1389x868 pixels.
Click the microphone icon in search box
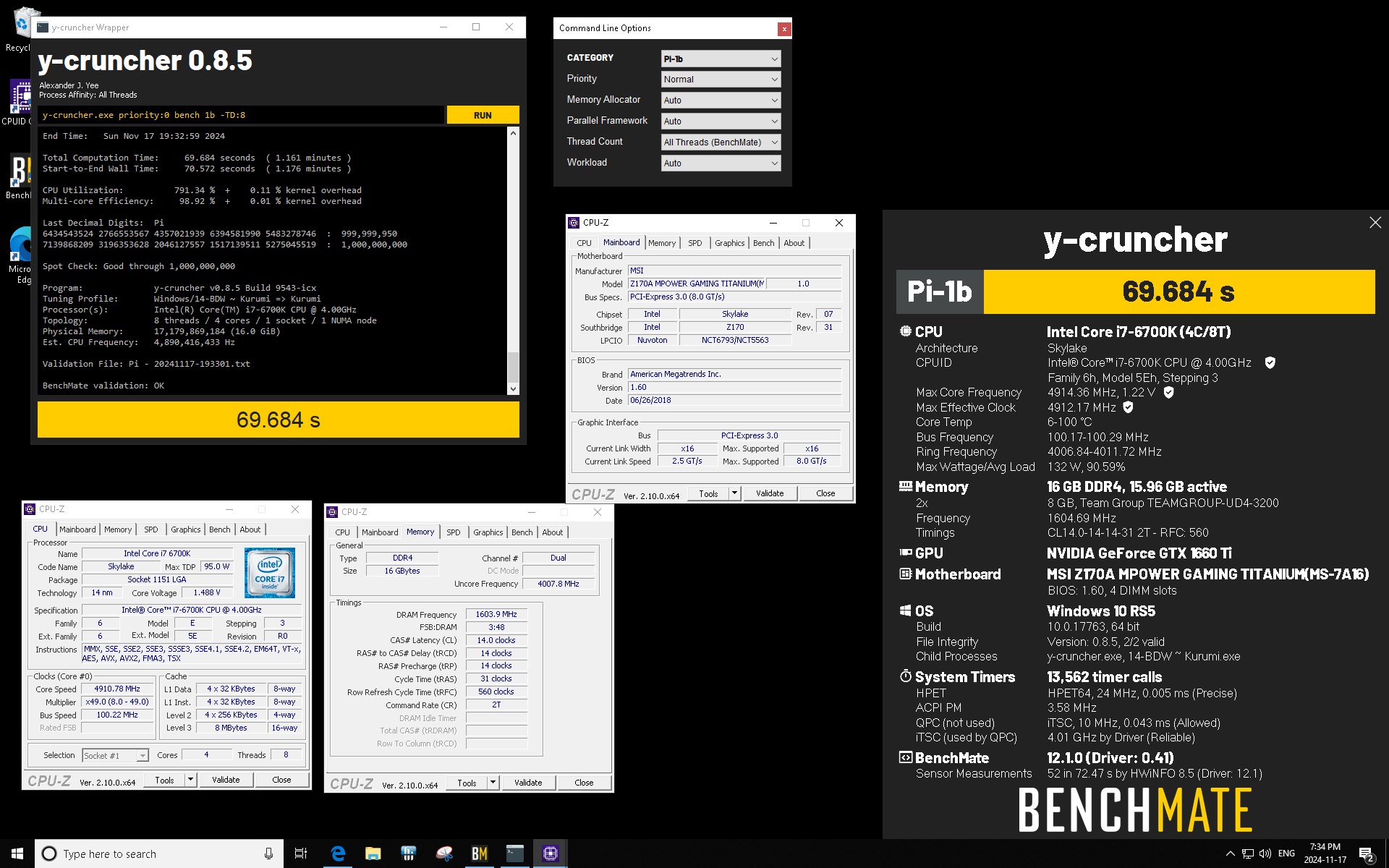pos(268,854)
